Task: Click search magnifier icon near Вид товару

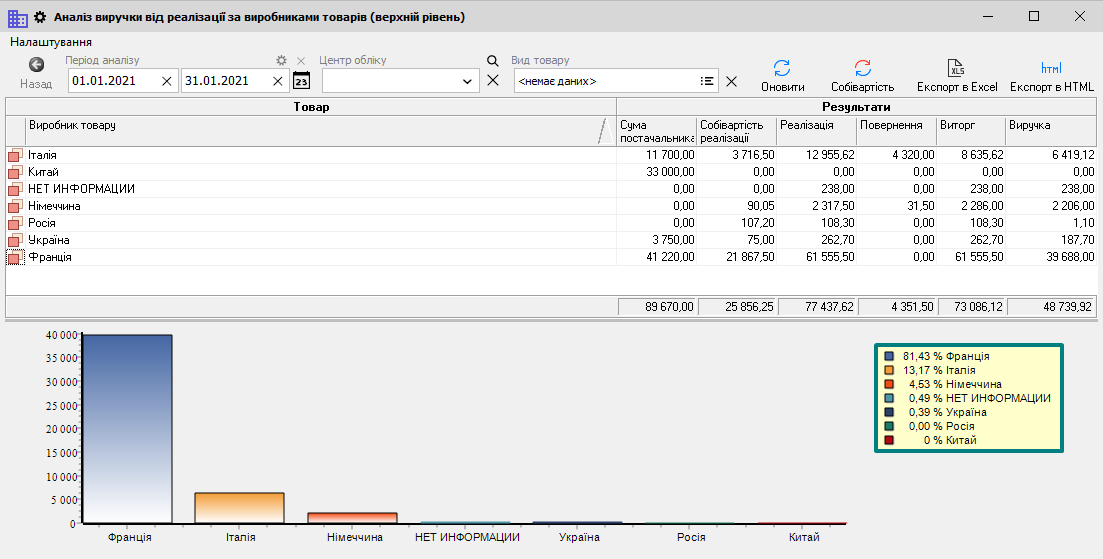Action: pyautogui.click(x=492, y=61)
